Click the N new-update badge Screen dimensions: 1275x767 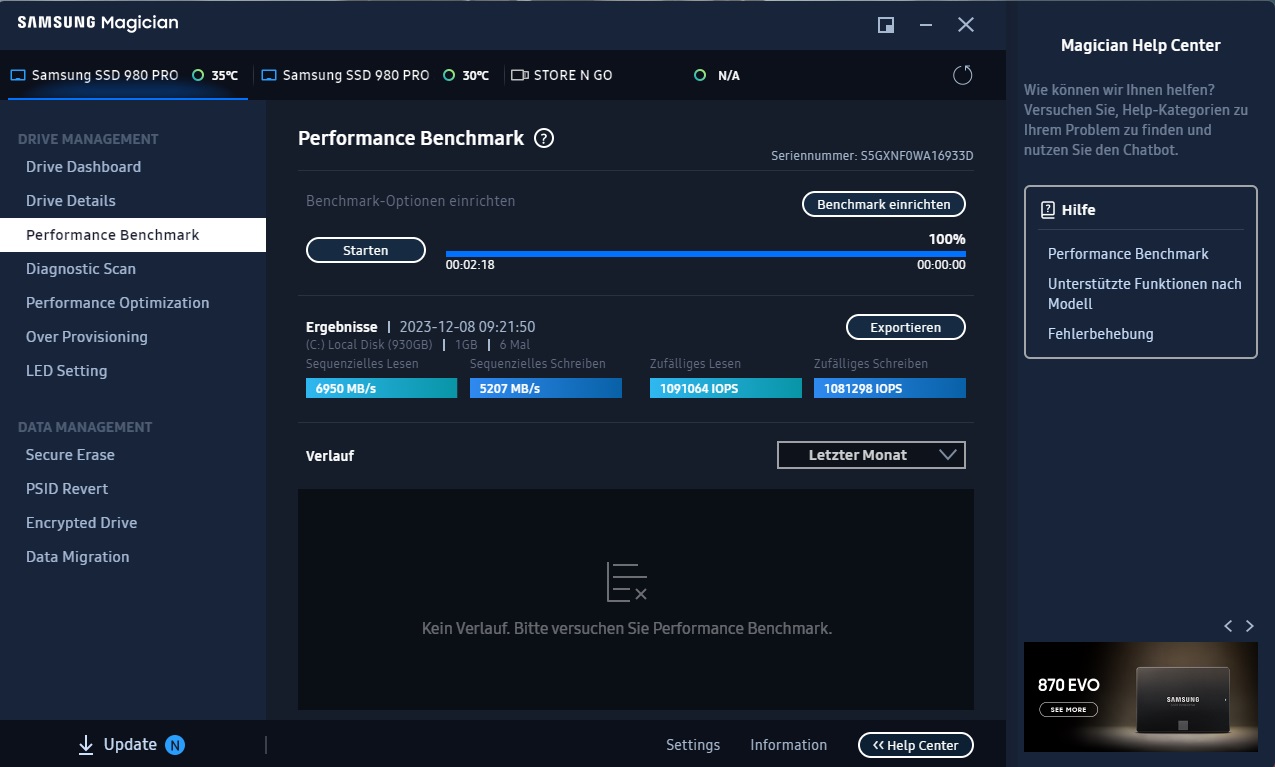[175, 745]
